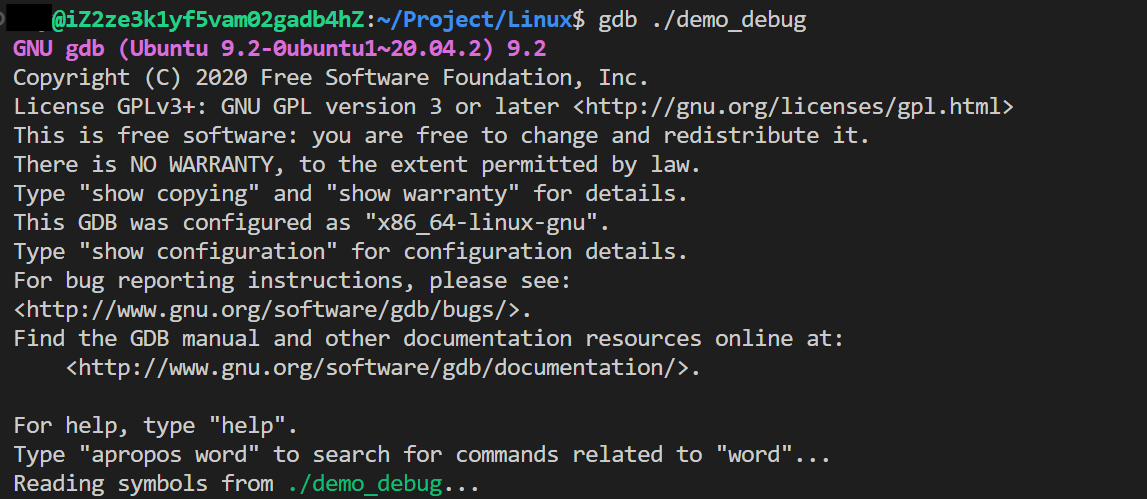The height and width of the screenshot is (499, 1147).
Task: Click the "For bug reporting instructions" line
Action: point(292,281)
